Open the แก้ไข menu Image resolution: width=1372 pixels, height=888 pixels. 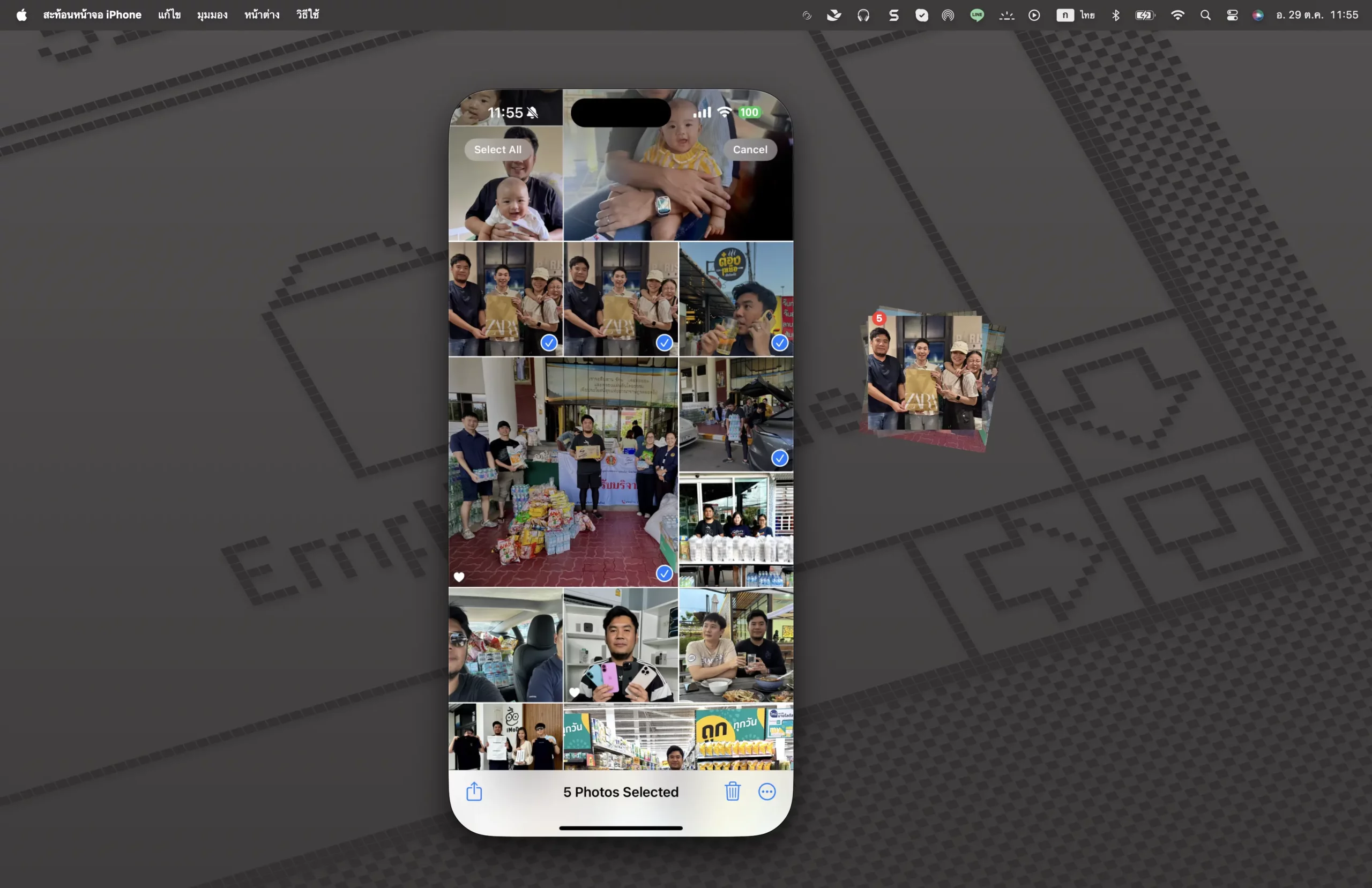tap(169, 15)
